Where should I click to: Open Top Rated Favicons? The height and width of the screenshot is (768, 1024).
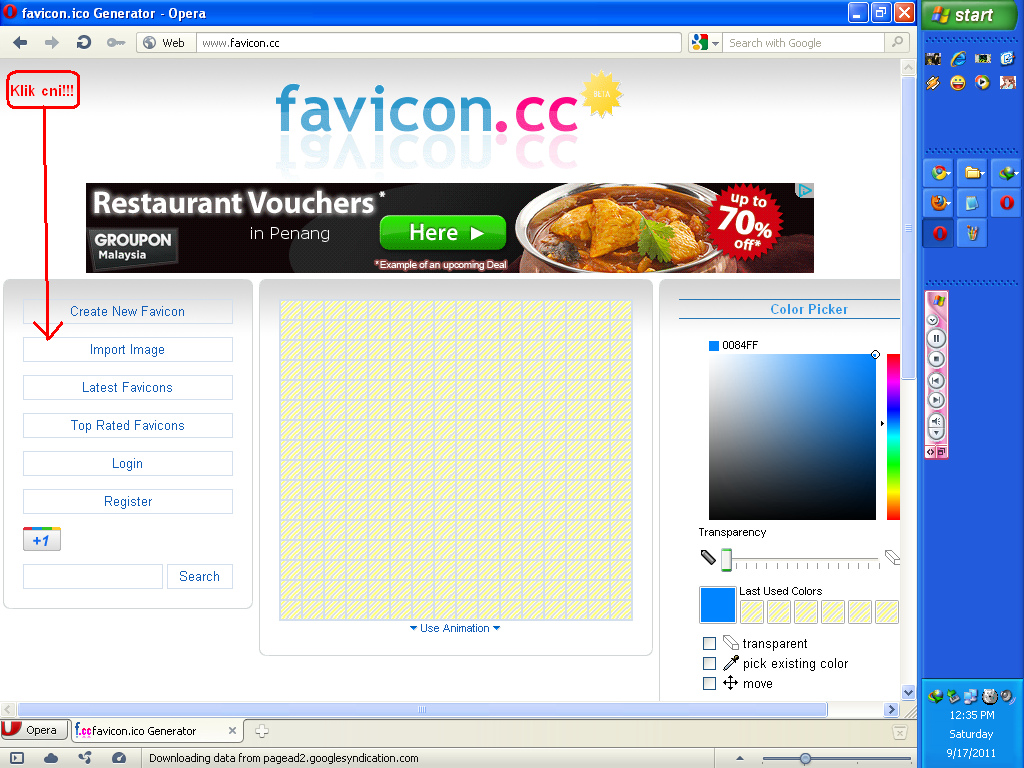(x=127, y=425)
